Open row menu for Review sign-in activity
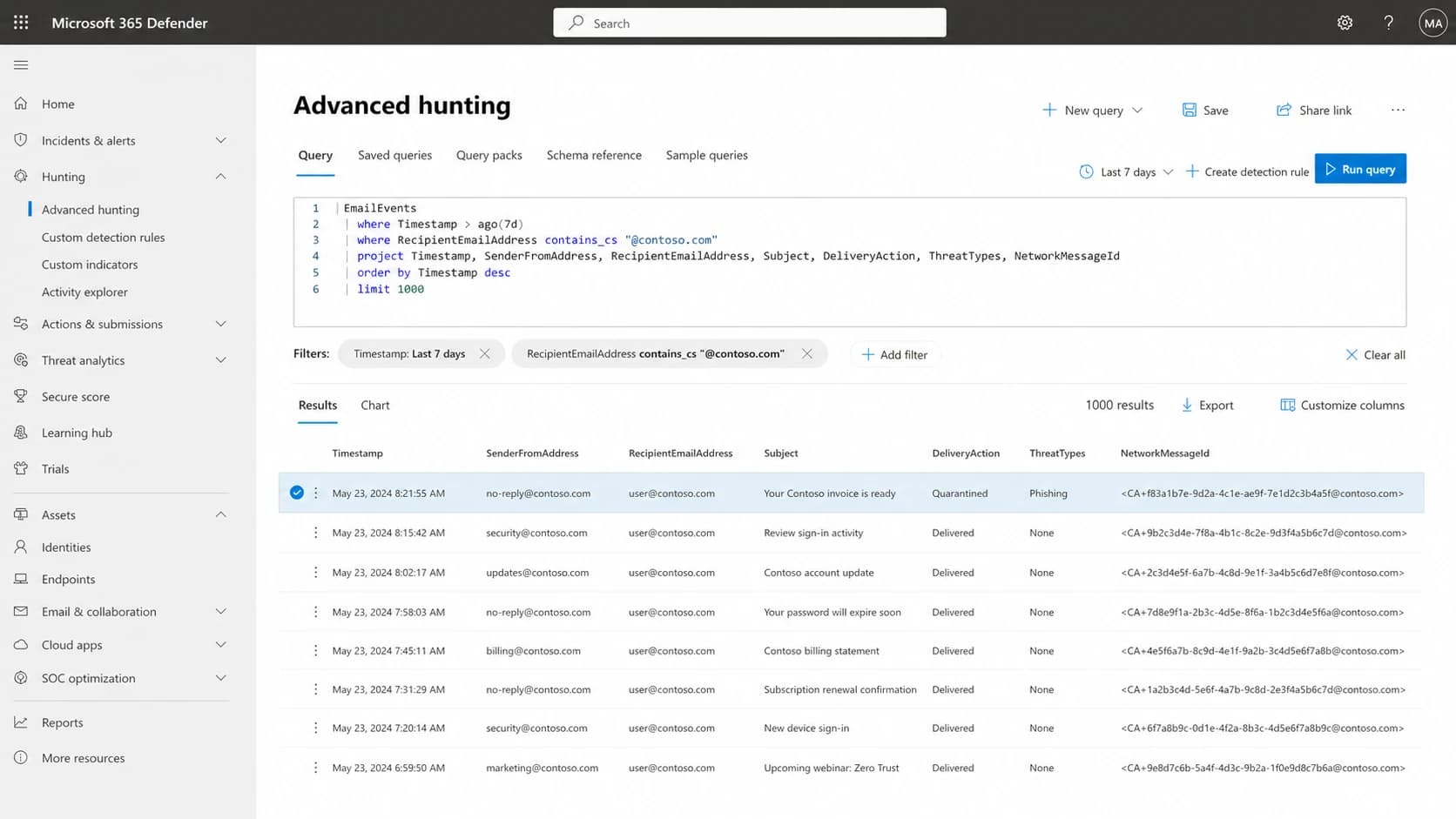 pos(315,533)
